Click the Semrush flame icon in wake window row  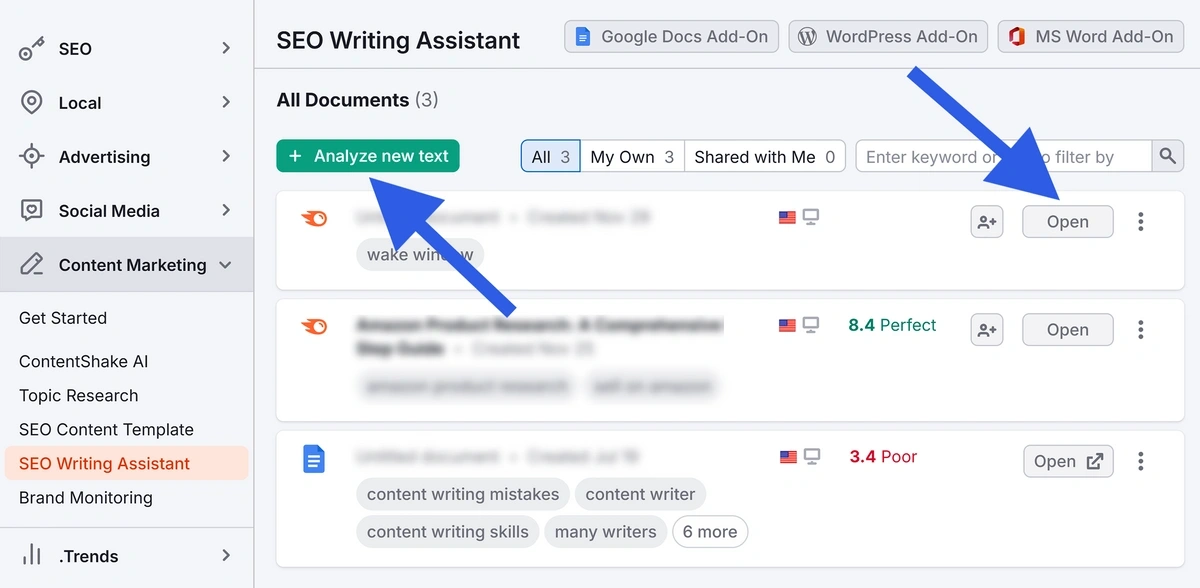point(314,218)
